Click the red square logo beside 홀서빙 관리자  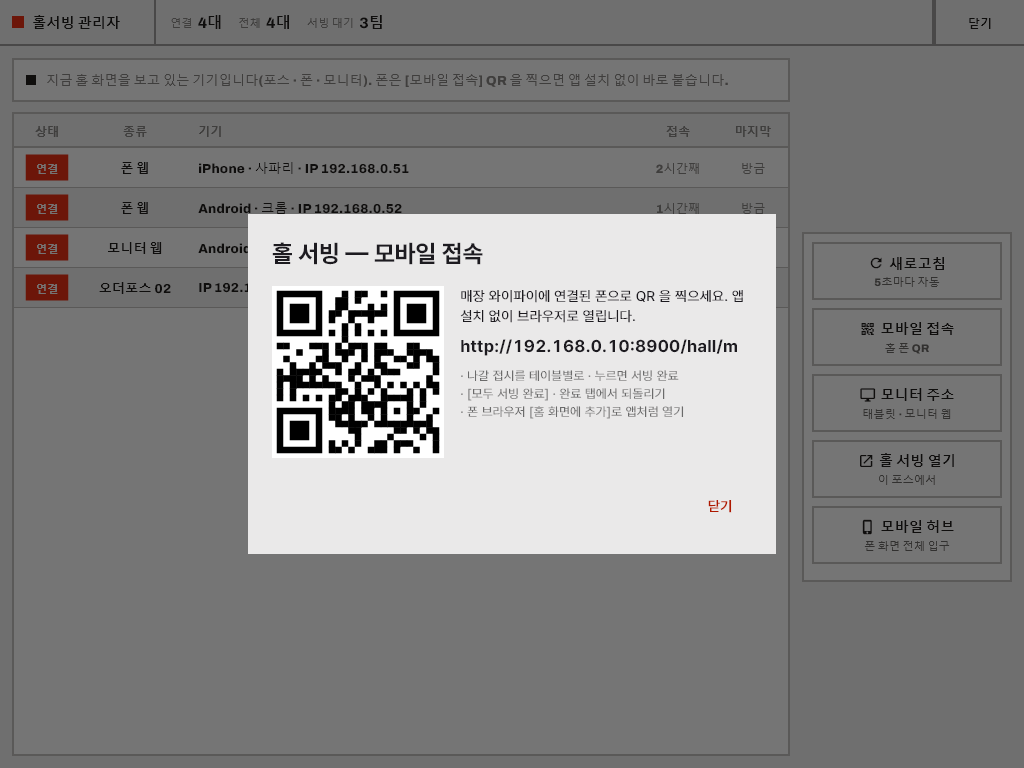pos(18,22)
